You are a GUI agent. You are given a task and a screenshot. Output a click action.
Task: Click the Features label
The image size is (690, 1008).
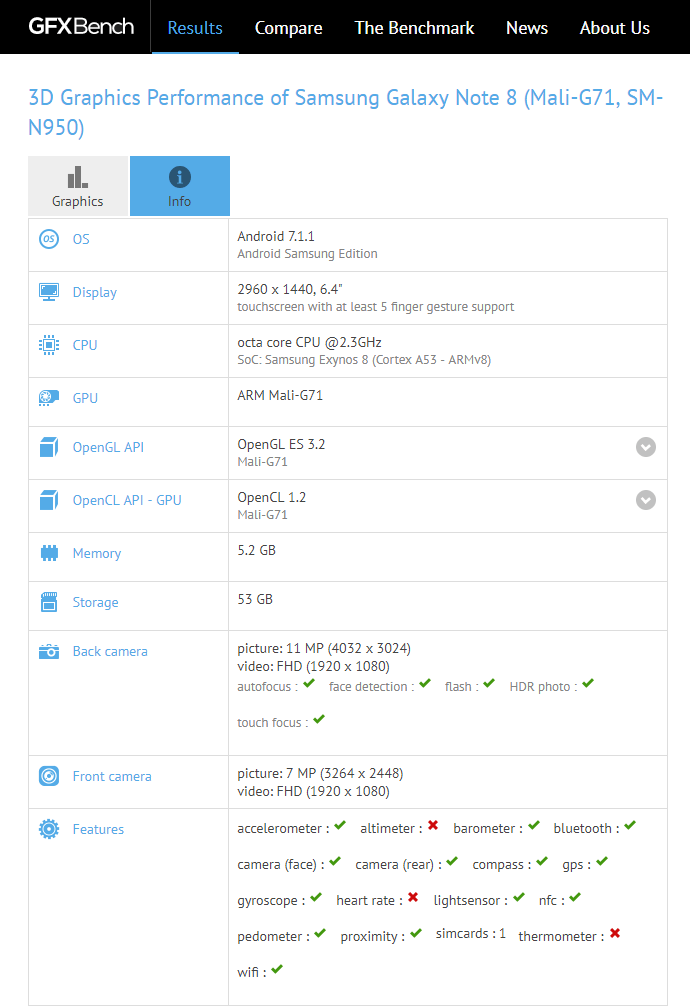coord(98,829)
